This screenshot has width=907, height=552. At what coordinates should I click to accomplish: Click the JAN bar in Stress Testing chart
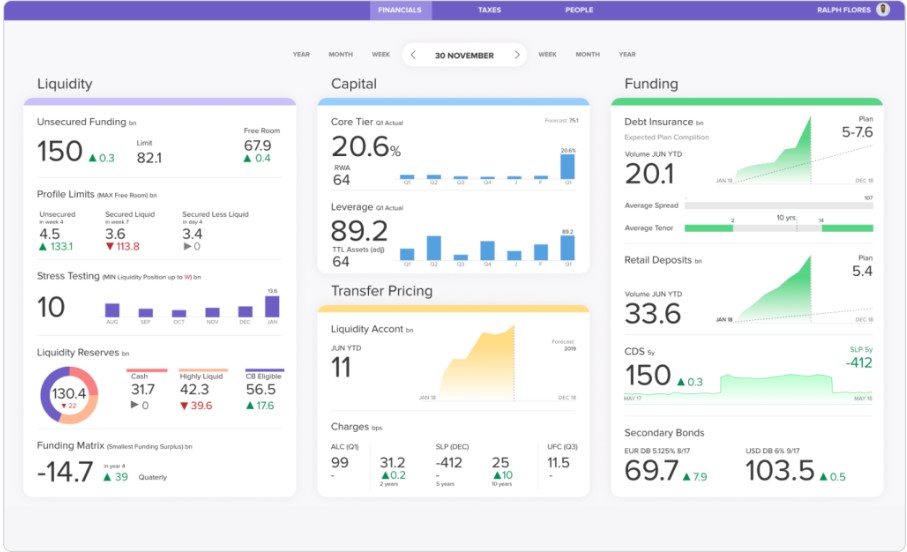(272, 306)
